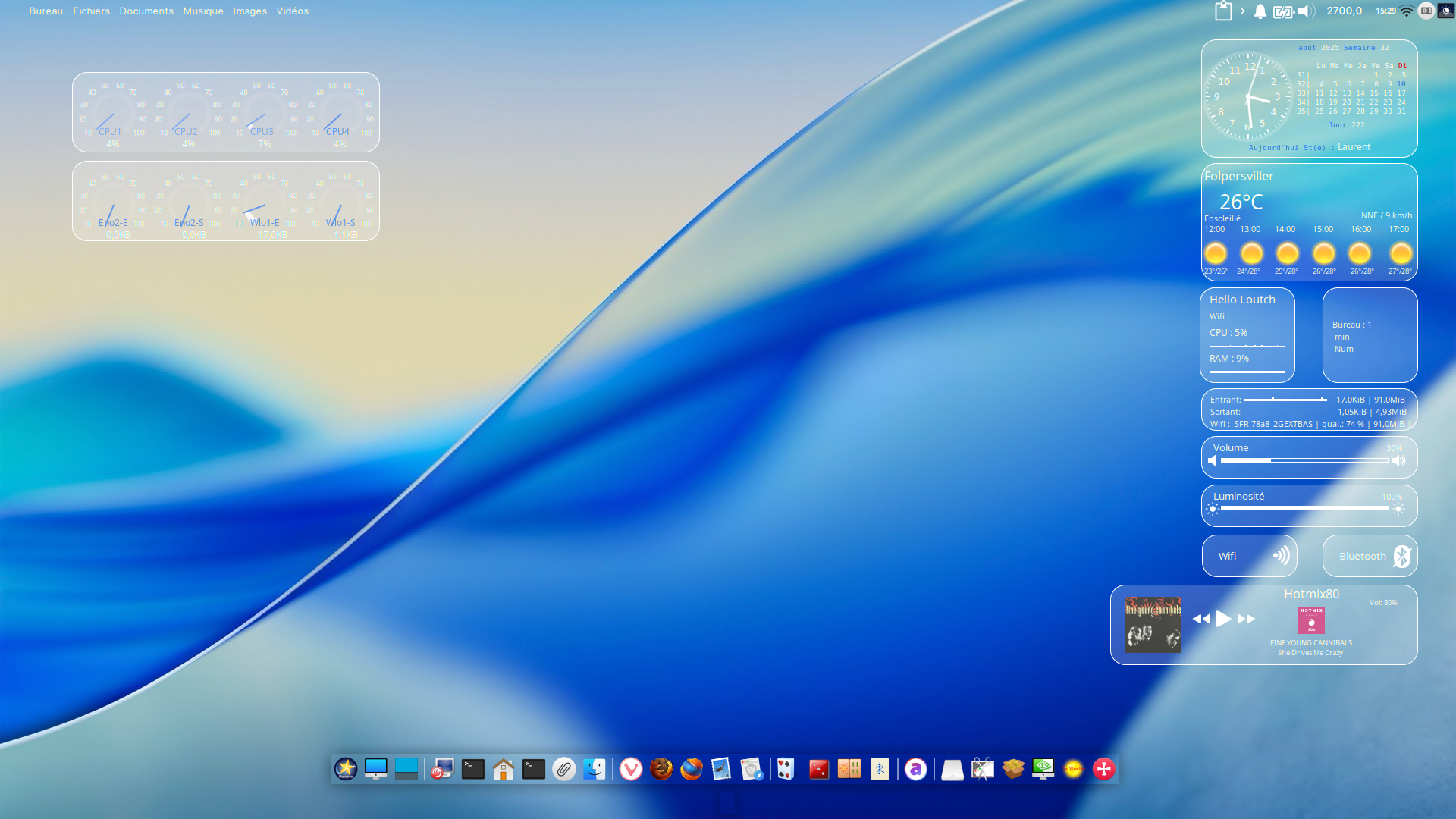Click the SFR-78a8_2GEXTBAS Wifi name
Image resolution: width=1456 pixels, height=819 pixels.
click(x=1273, y=424)
